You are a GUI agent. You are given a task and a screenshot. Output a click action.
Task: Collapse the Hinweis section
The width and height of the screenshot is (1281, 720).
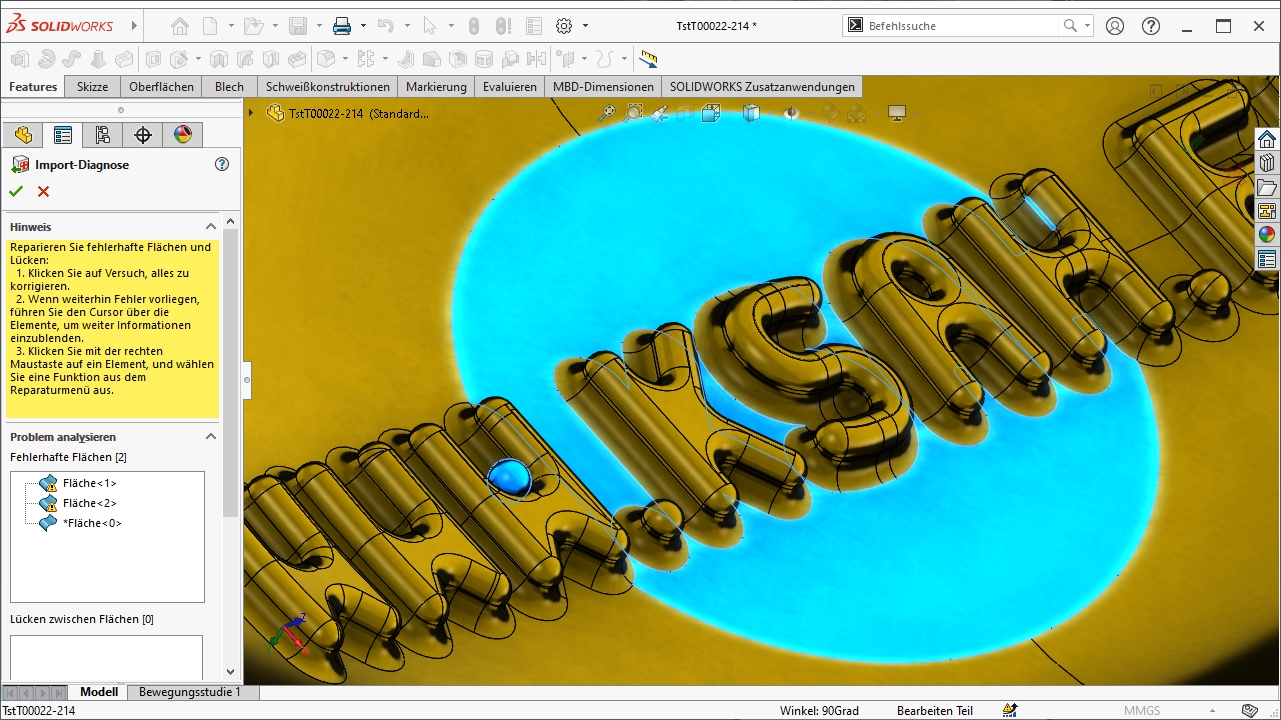click(x=211, y=227)
